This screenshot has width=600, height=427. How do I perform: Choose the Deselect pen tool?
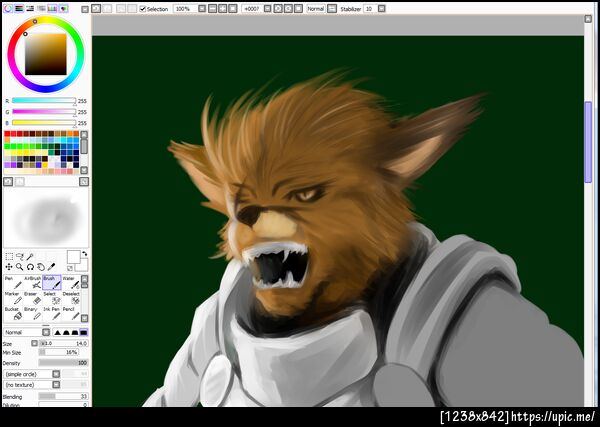click(x=71, y=298)
